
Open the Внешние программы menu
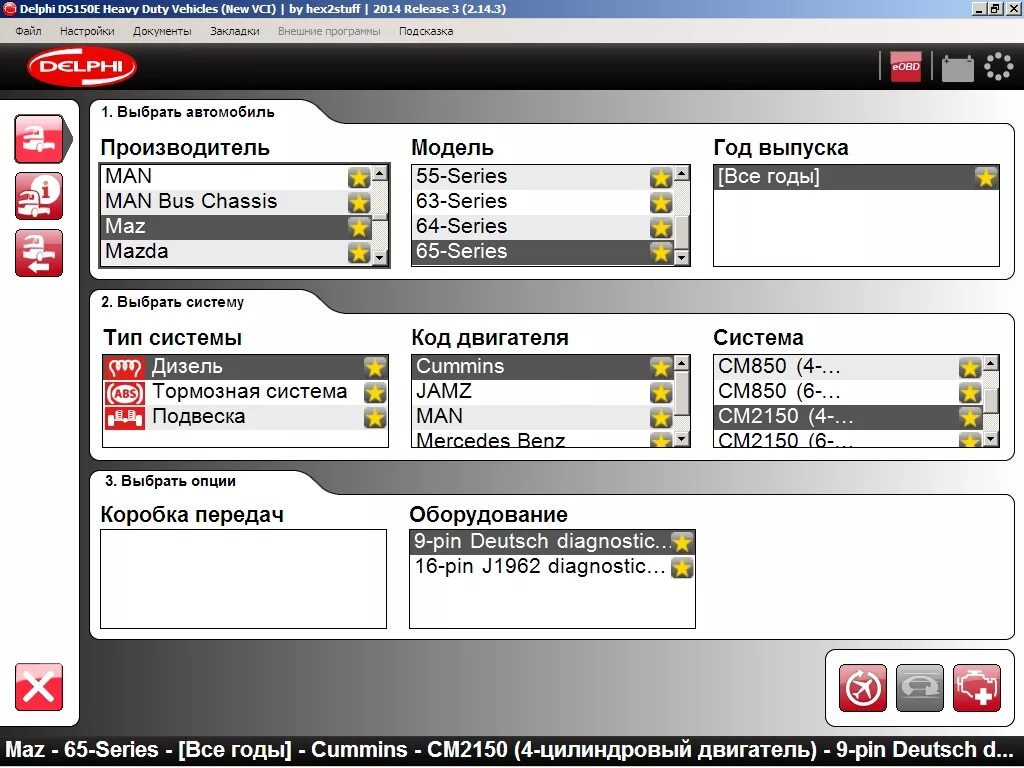(x=329, y=31)
